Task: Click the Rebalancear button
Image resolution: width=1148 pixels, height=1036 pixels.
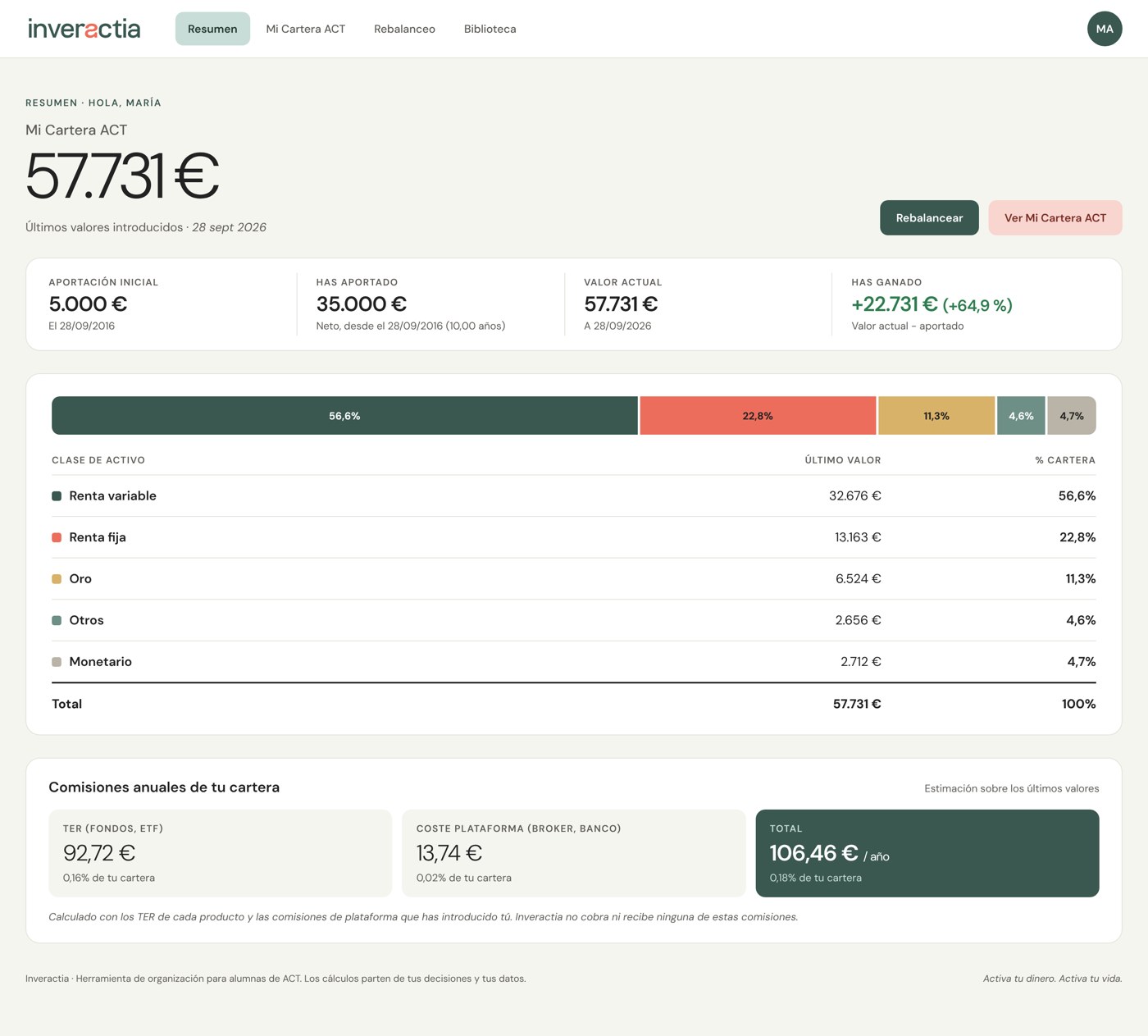Action: click(929, 217)
